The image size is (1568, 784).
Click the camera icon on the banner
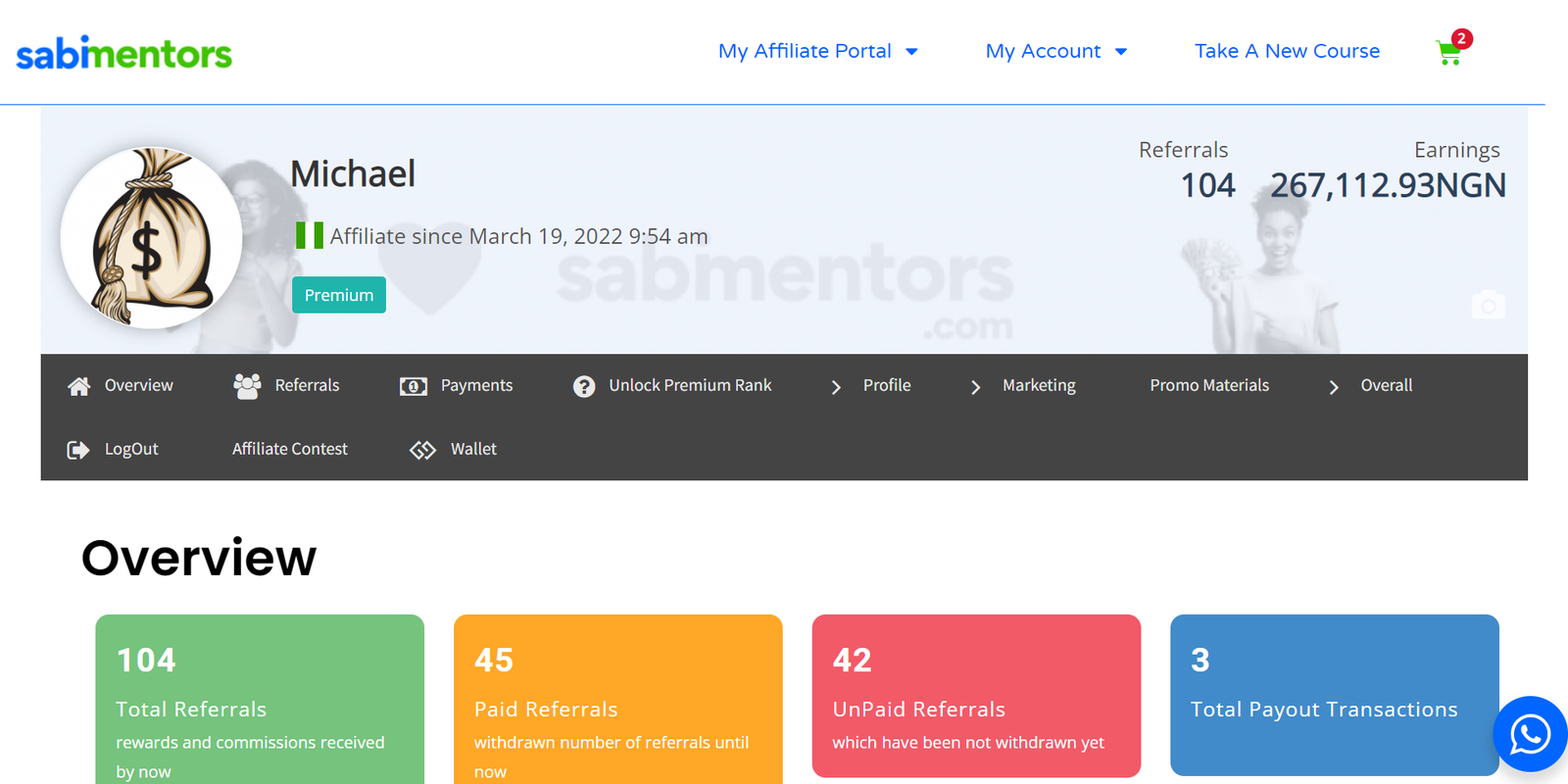[x=1488, y=305]
